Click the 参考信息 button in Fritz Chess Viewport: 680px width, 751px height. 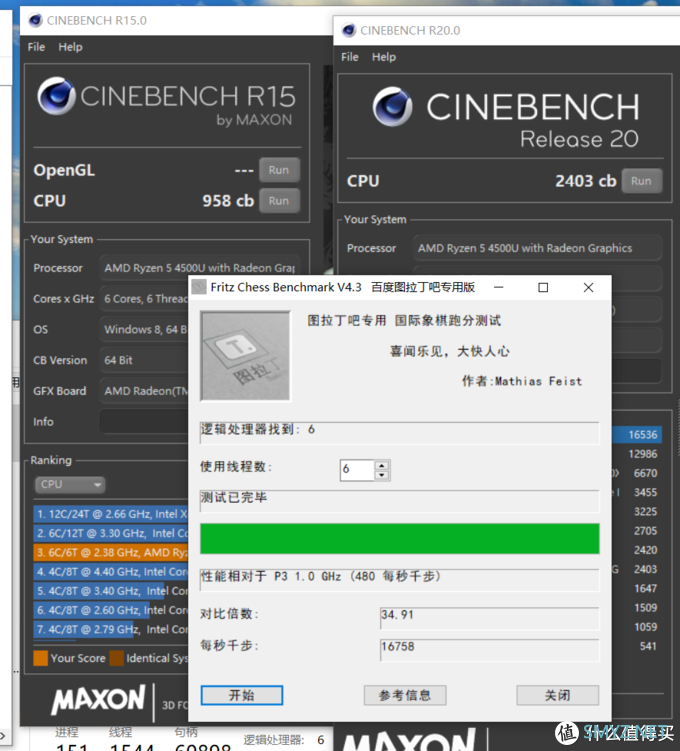[405, 695]
